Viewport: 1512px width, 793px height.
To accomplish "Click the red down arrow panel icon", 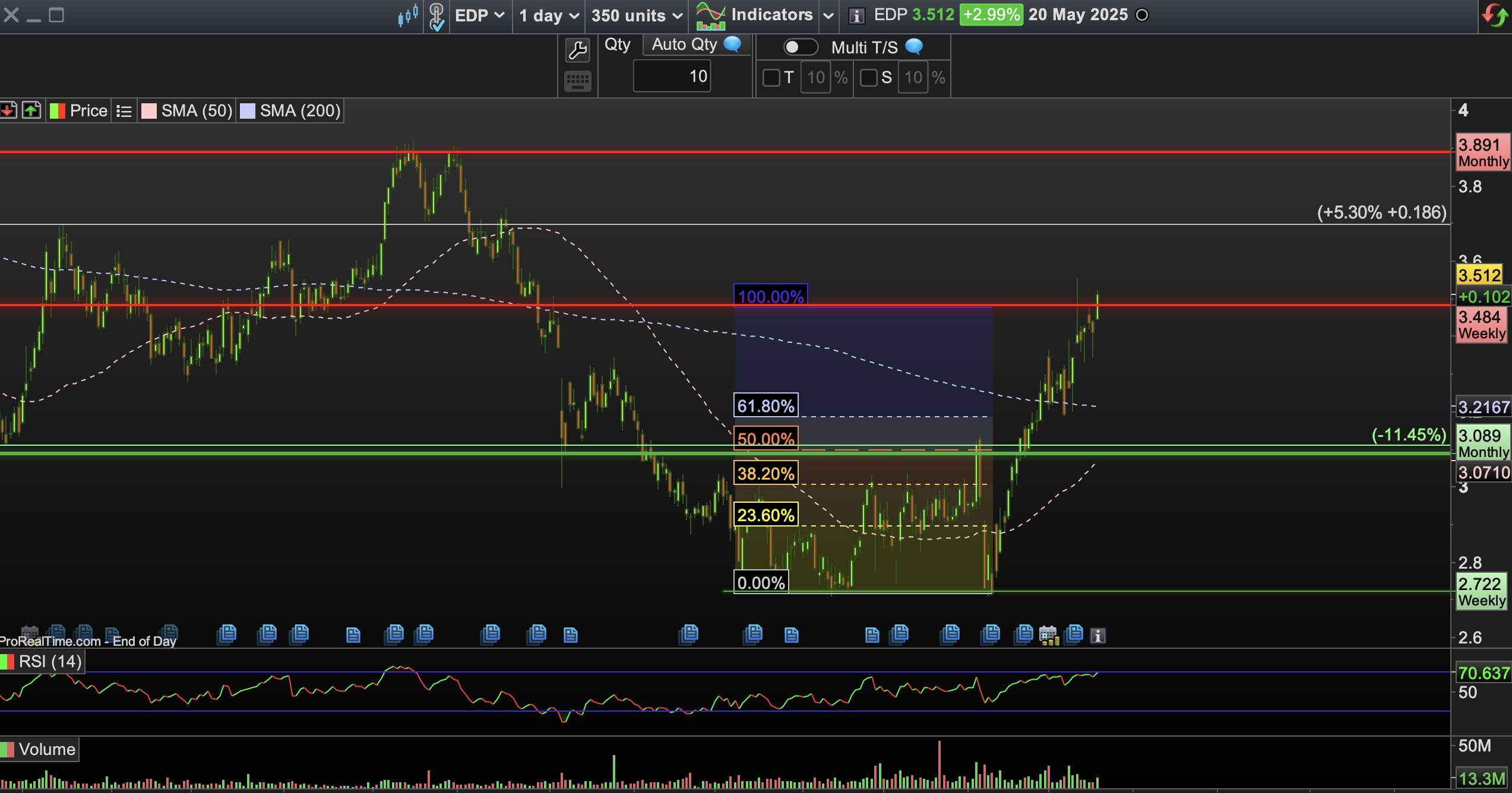I will pyautogui.click(x=8, y=110).
